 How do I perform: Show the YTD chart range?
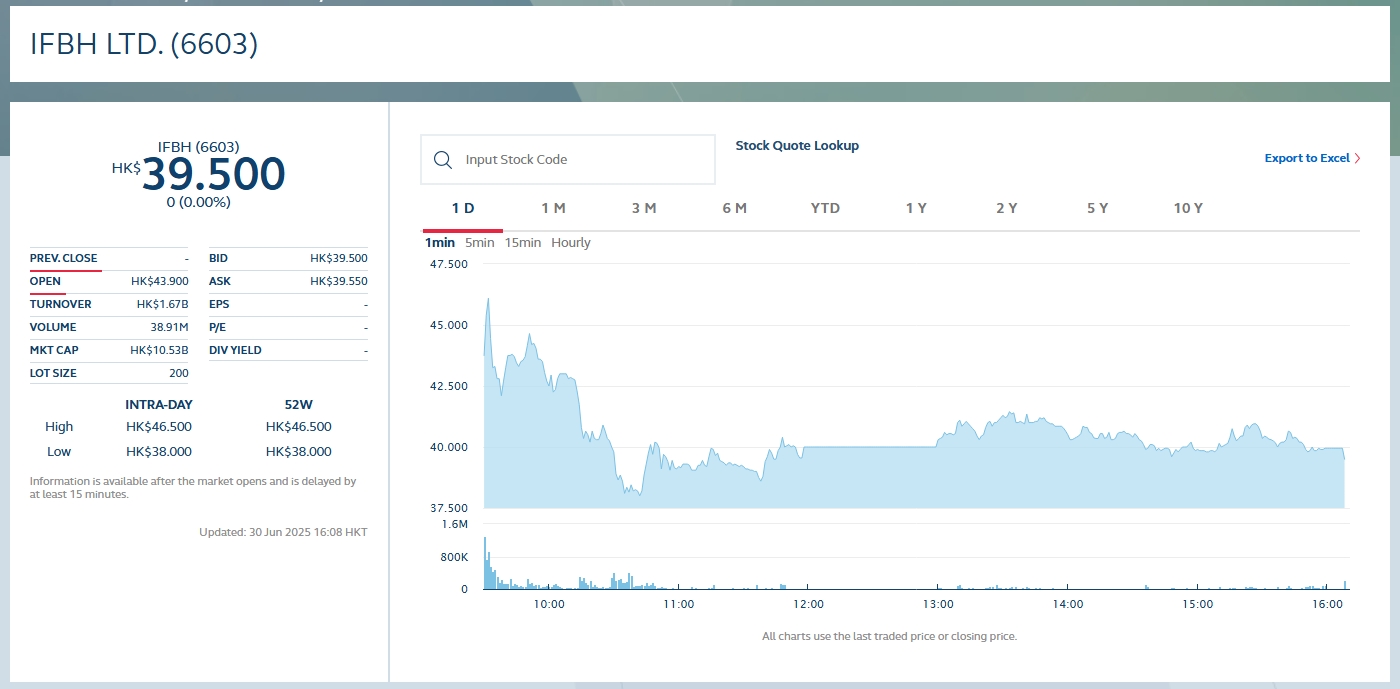point(825,208)
